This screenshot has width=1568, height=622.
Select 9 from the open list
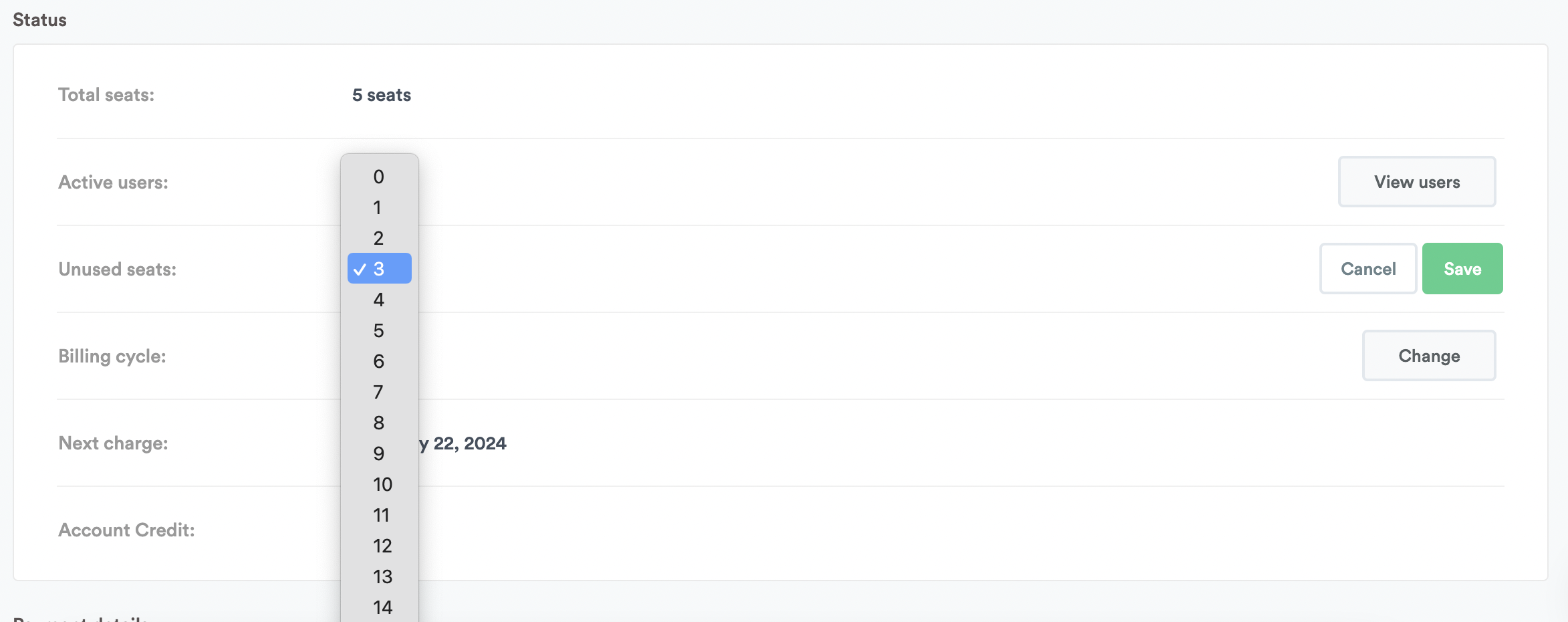coord(379,453)
